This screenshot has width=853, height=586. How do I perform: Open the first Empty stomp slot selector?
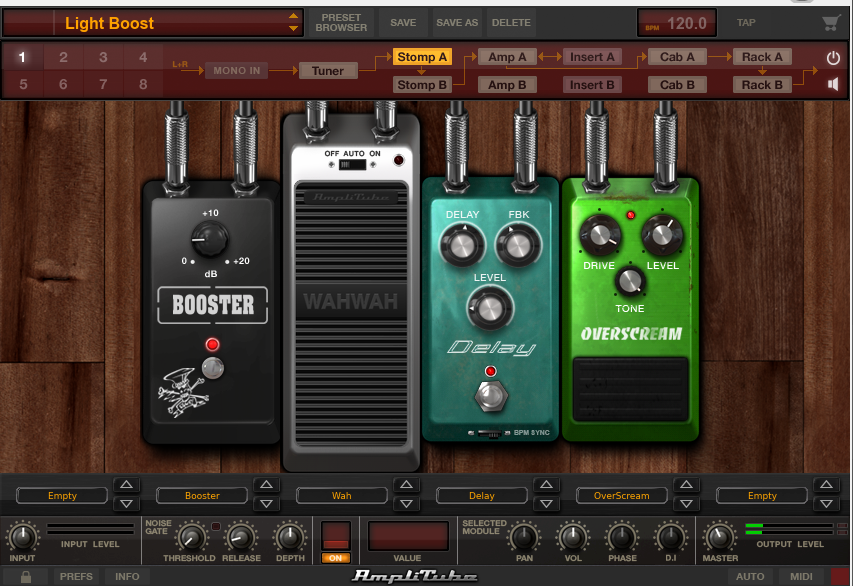[x=62, y=496]
